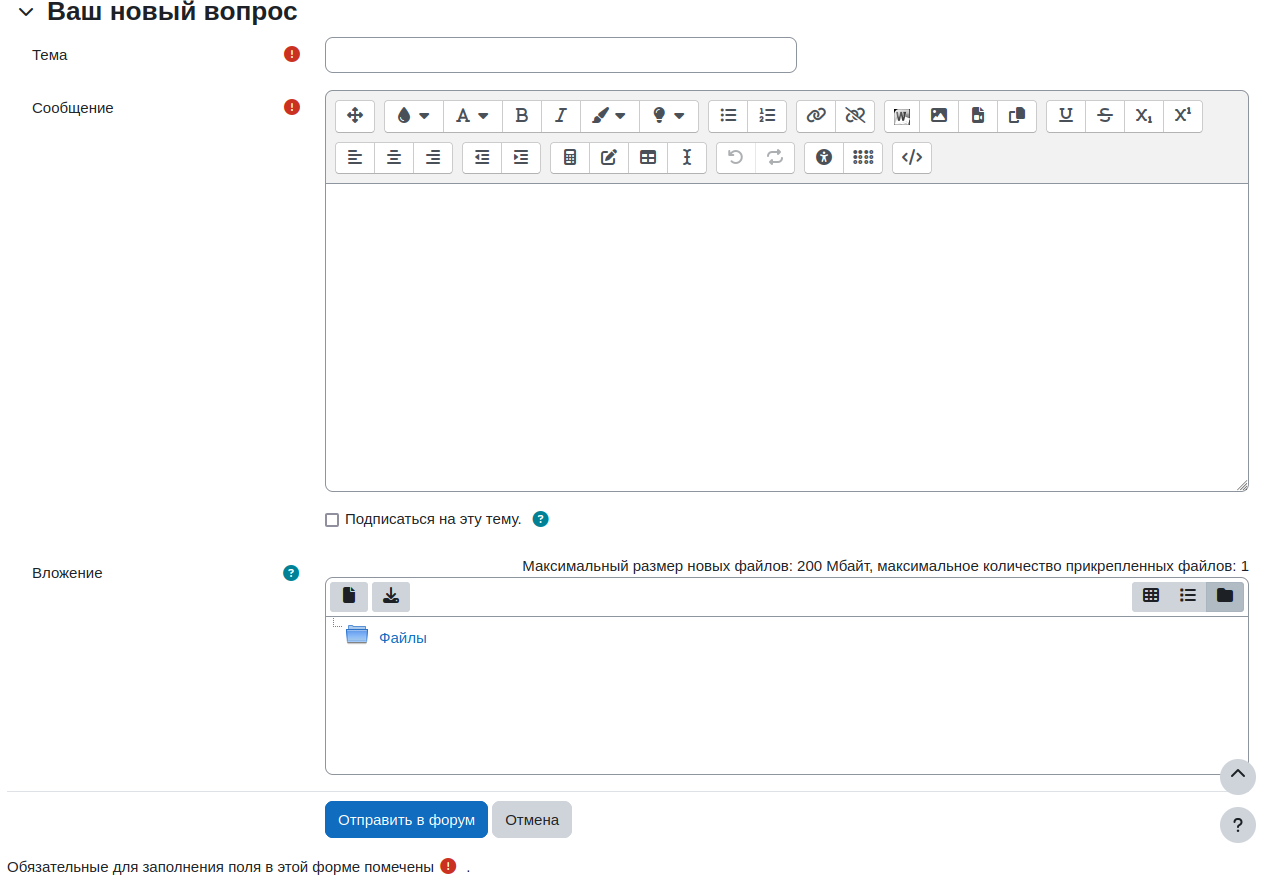Insert media file via toolbar
Viewport: 1269px width, 875px height.
tap(978, 116)
